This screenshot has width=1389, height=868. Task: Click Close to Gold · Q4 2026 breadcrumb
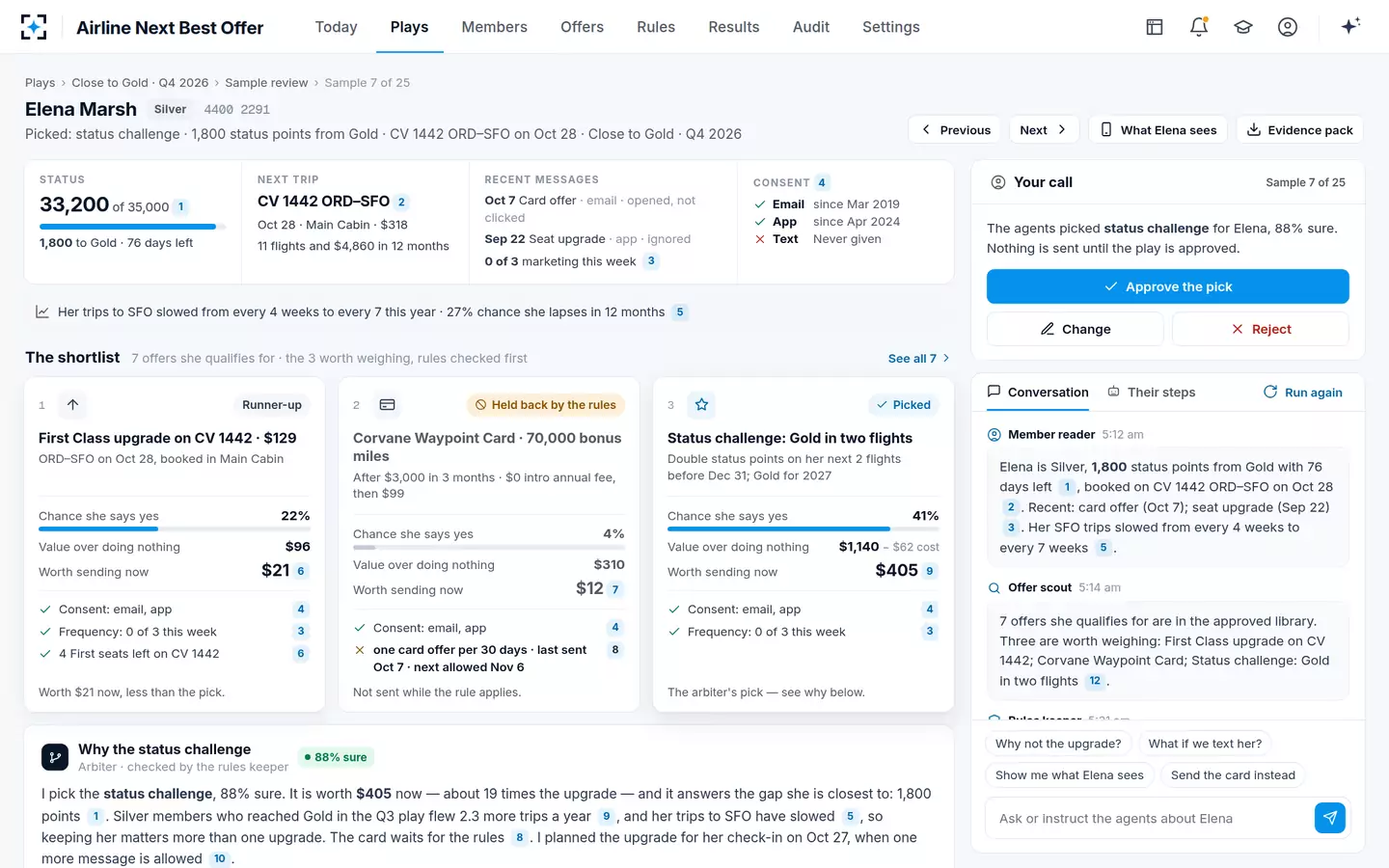click(140, 83)
